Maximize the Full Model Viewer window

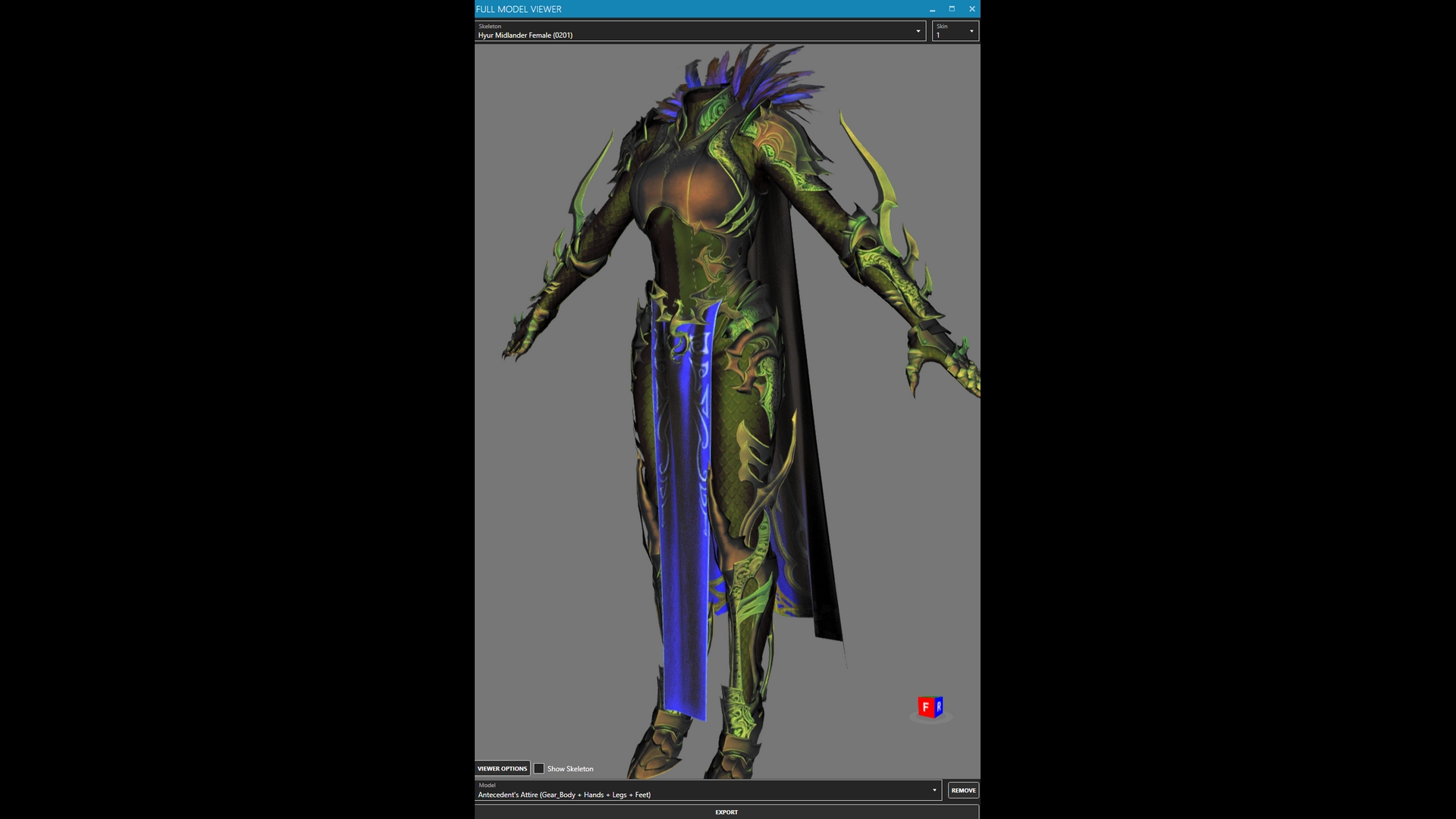[952, 9]
